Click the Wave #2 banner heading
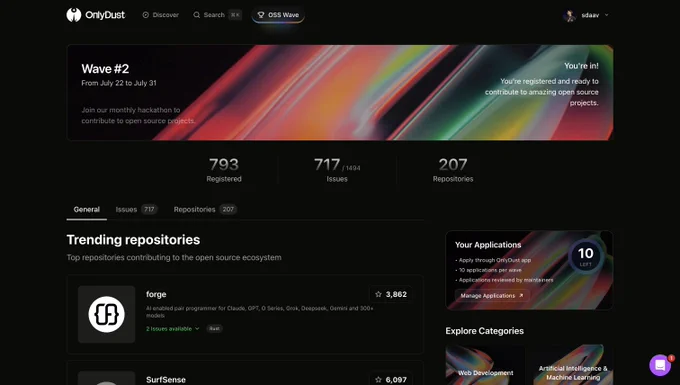680x385 pixels. pos(105,69)
